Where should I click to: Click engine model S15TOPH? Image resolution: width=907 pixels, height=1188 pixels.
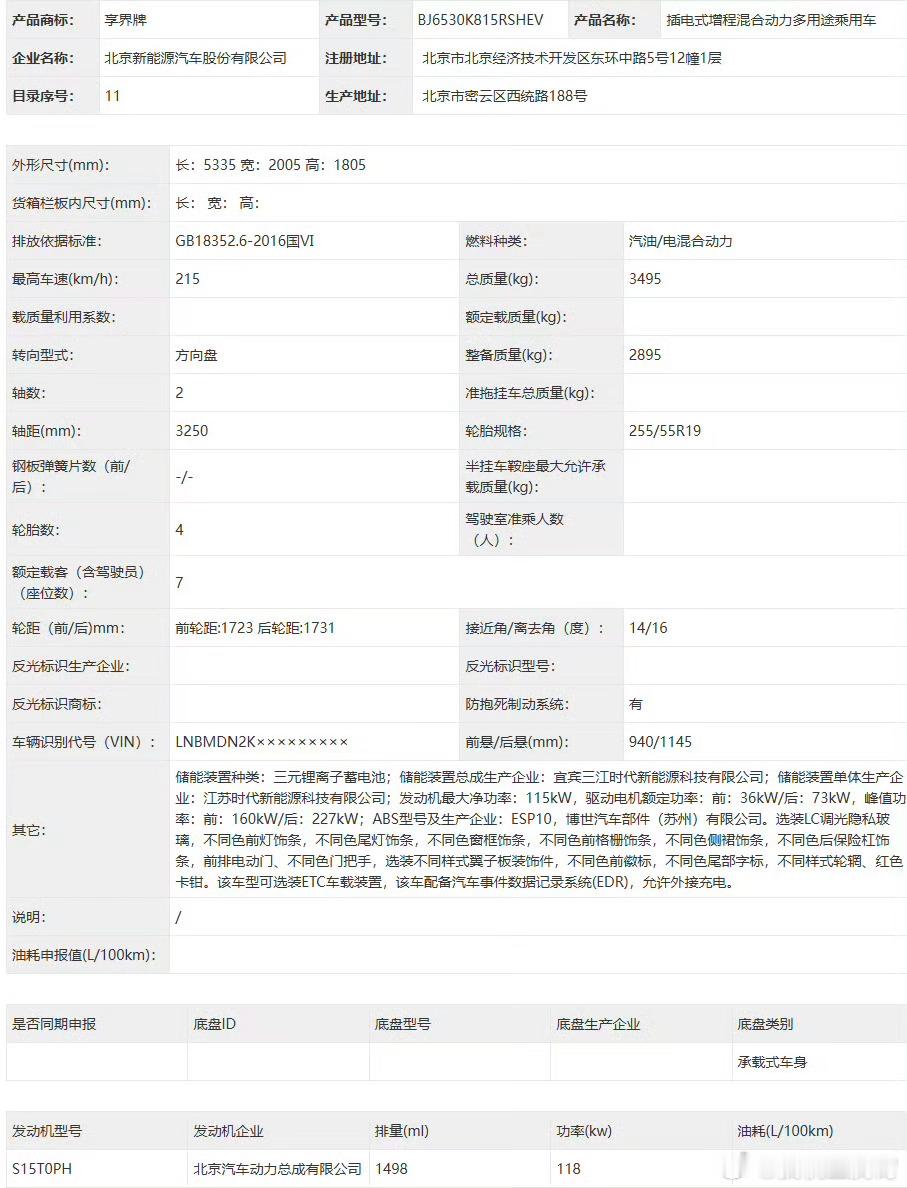point(42,1169)
